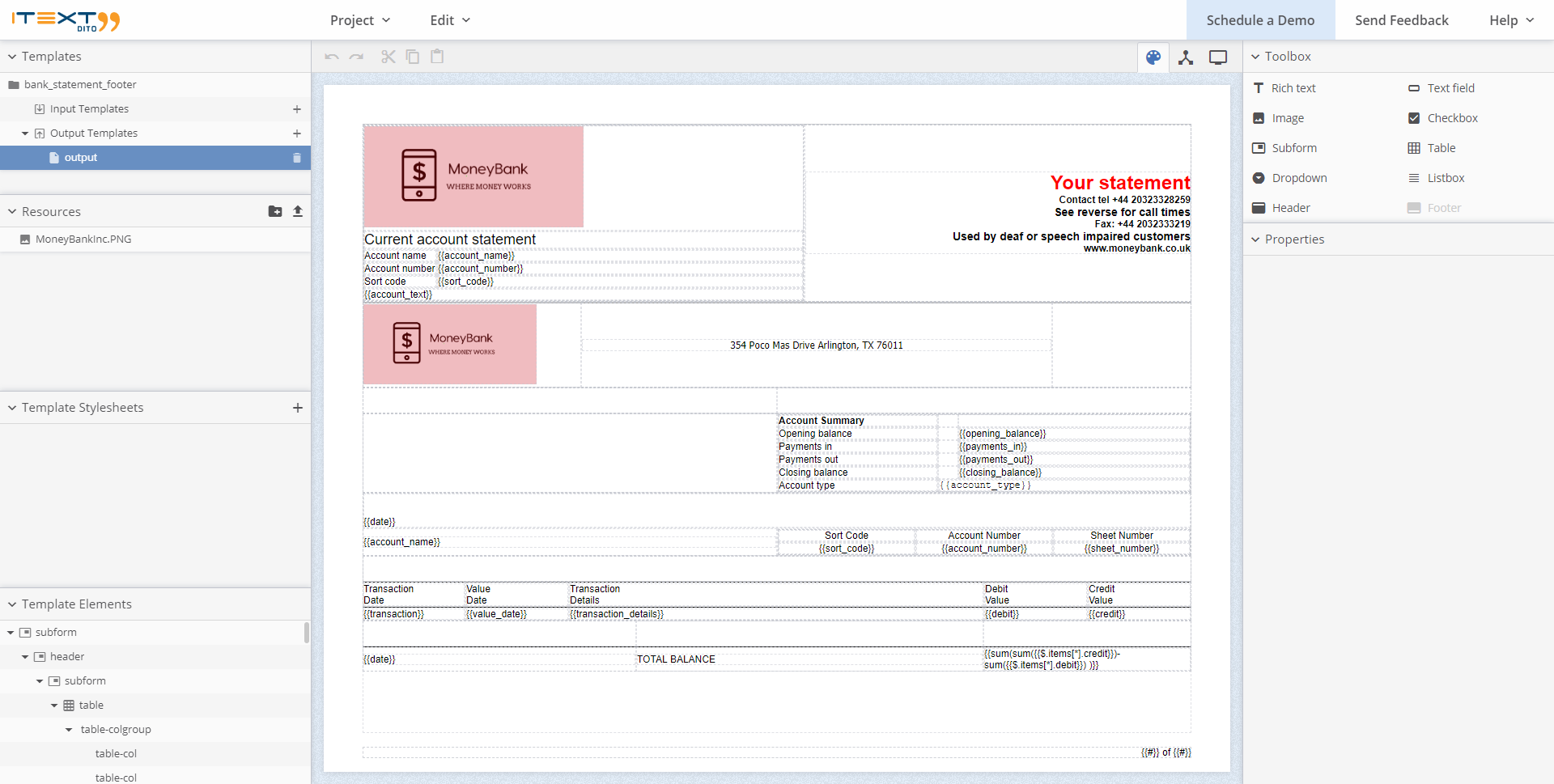Select the Dropdown element in the Toolbox
1554x784 pixels.
coord(1299,177)
